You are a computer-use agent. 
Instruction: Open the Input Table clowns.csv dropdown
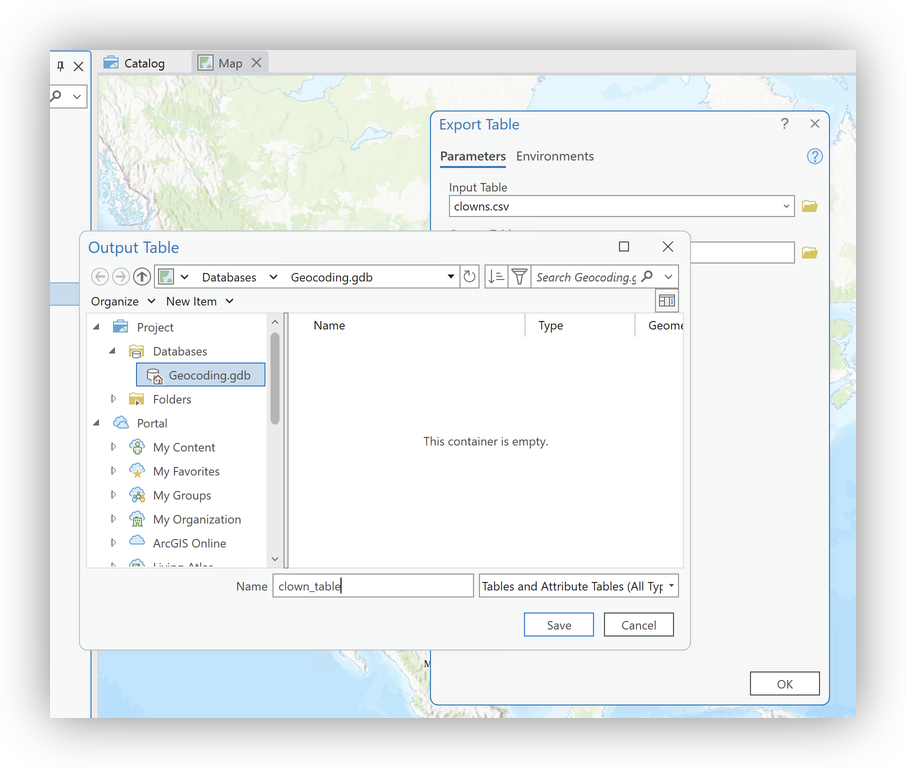[787, 207]
